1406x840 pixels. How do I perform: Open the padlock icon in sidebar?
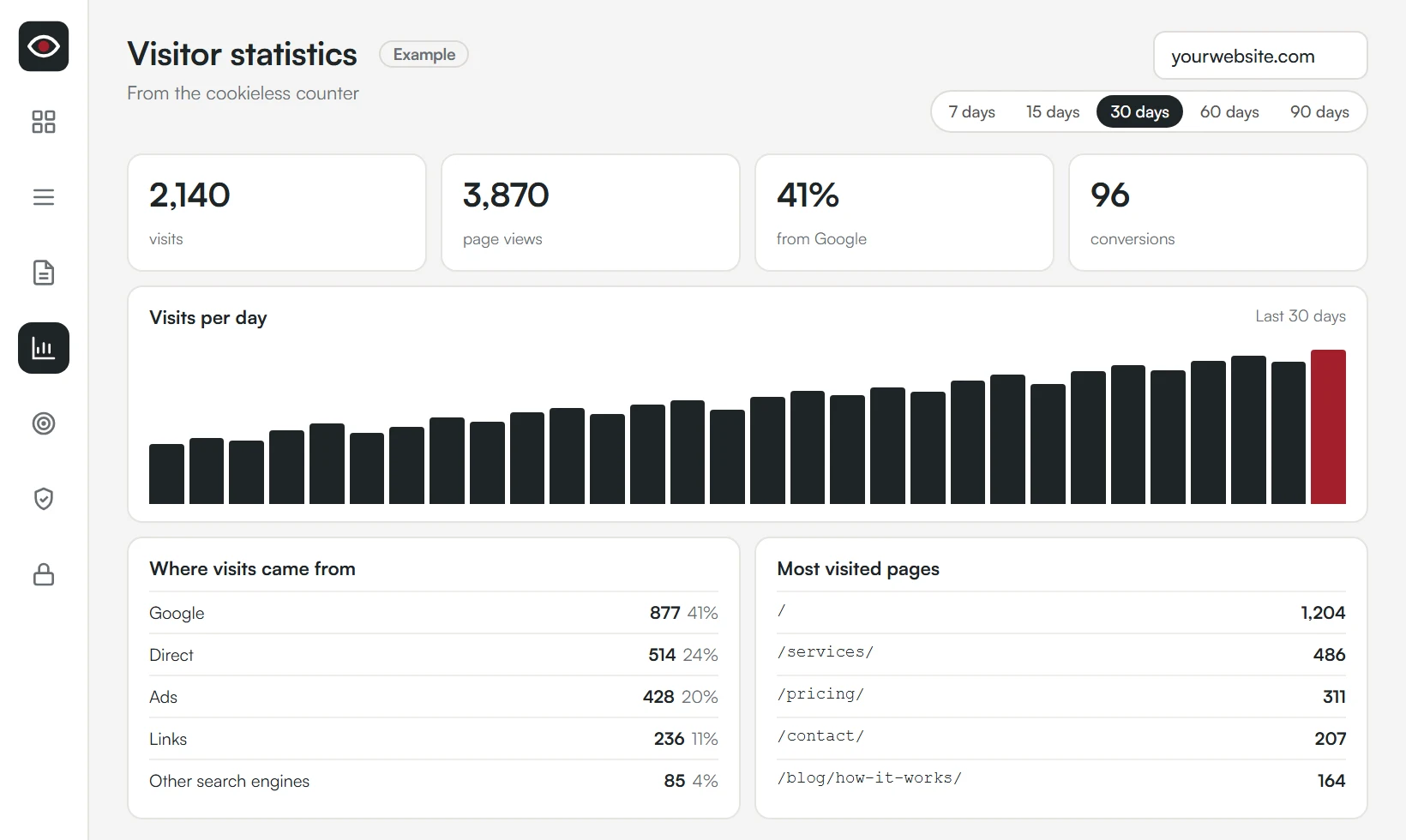[x=44, y=574]
